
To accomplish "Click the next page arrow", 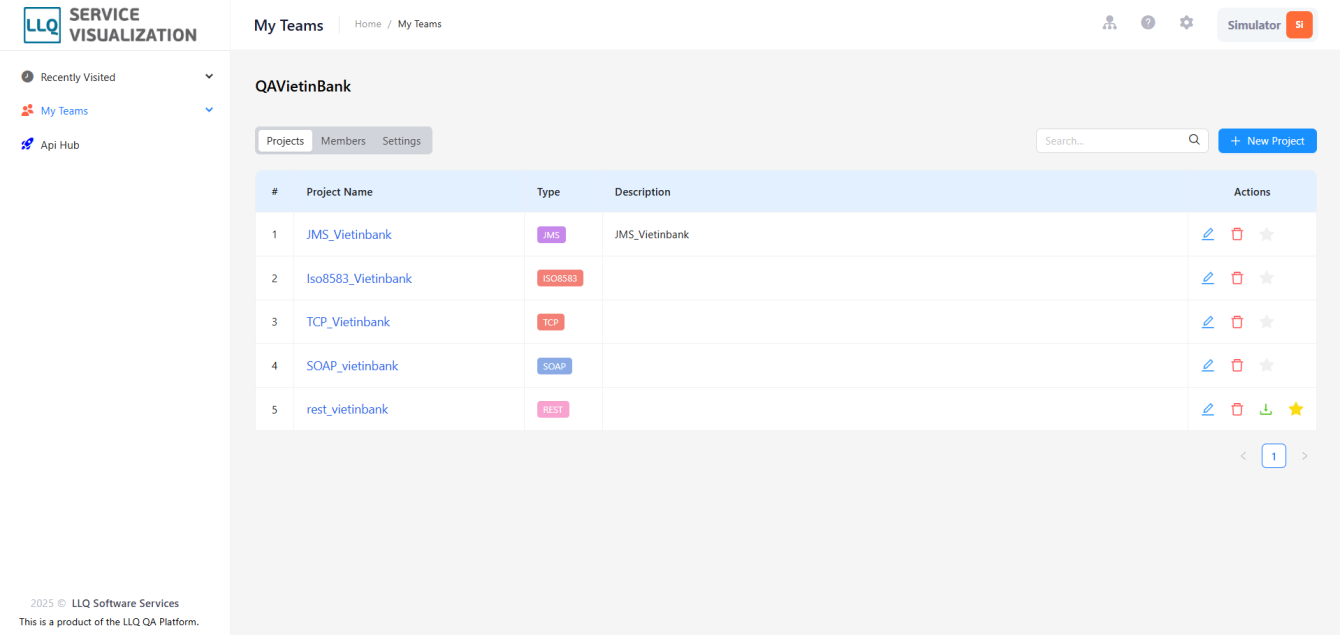I will pos(1304,456).
